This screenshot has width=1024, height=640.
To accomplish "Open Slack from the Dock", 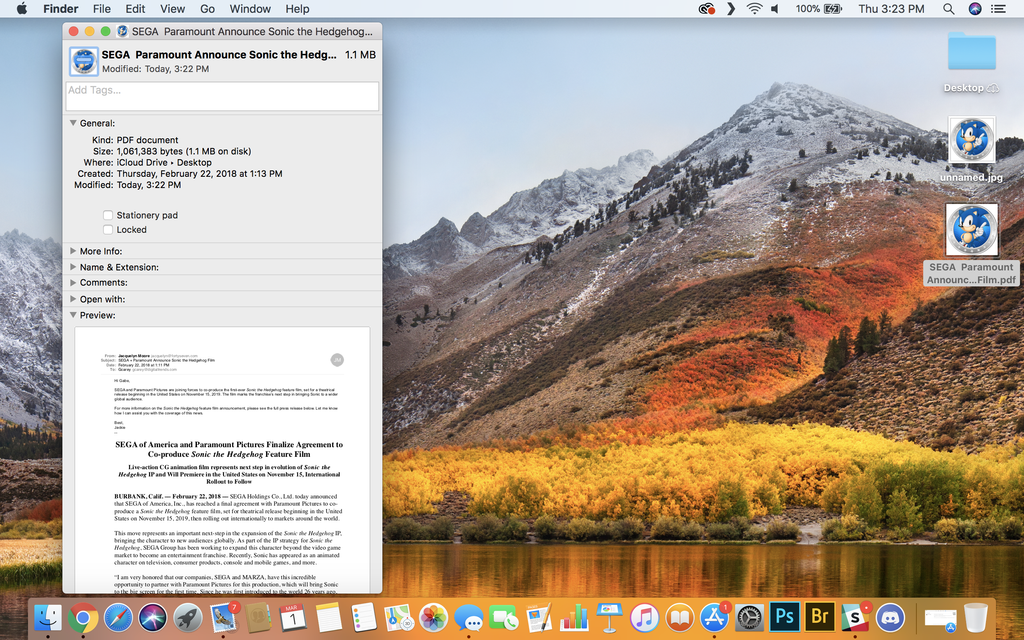I will [855, 618].
